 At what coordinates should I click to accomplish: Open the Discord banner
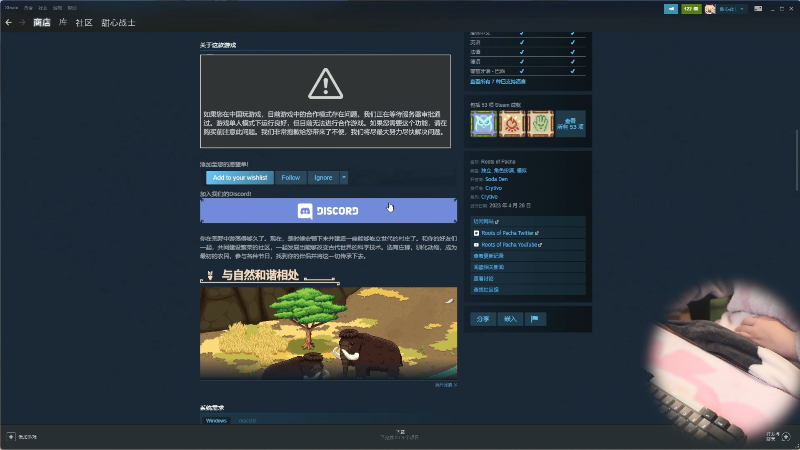329,211
